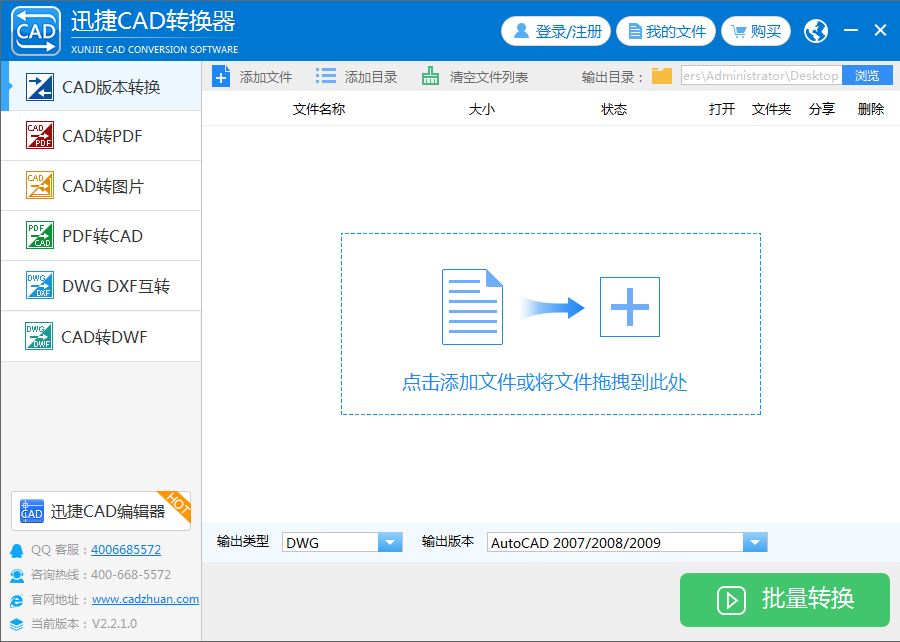Click the version text V2.2.1.0
The height and width of the screenshot is (642, 900).
coord(114,624)
